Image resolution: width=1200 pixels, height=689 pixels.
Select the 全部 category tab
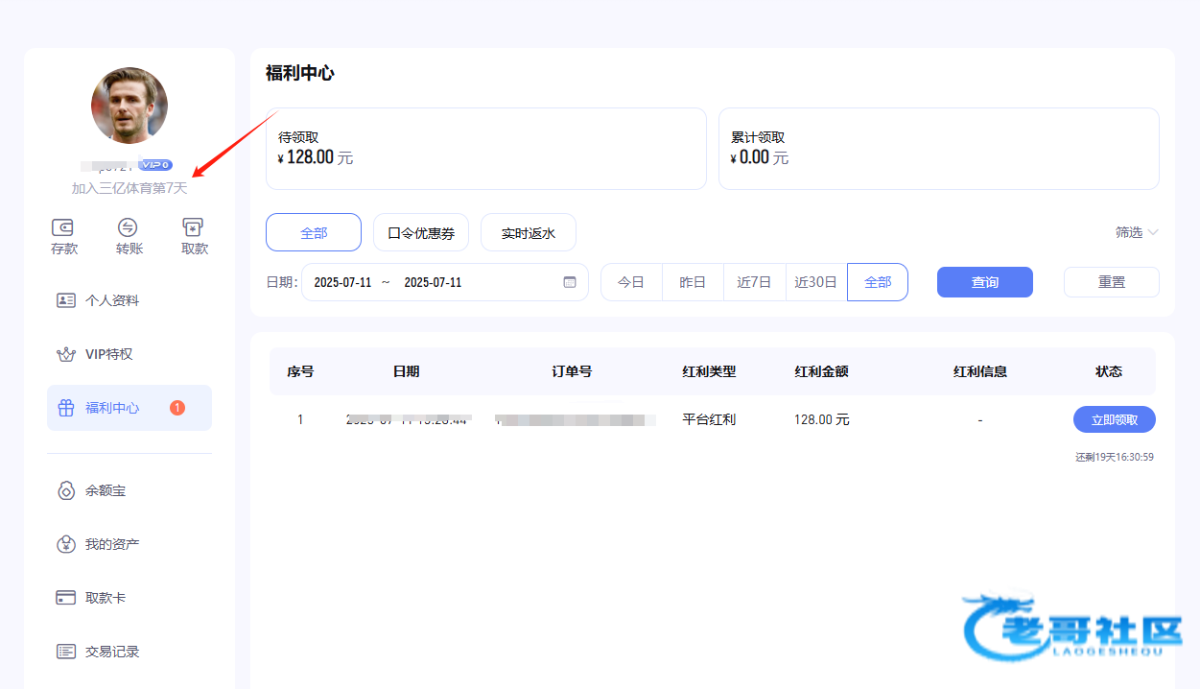point(313,233)
